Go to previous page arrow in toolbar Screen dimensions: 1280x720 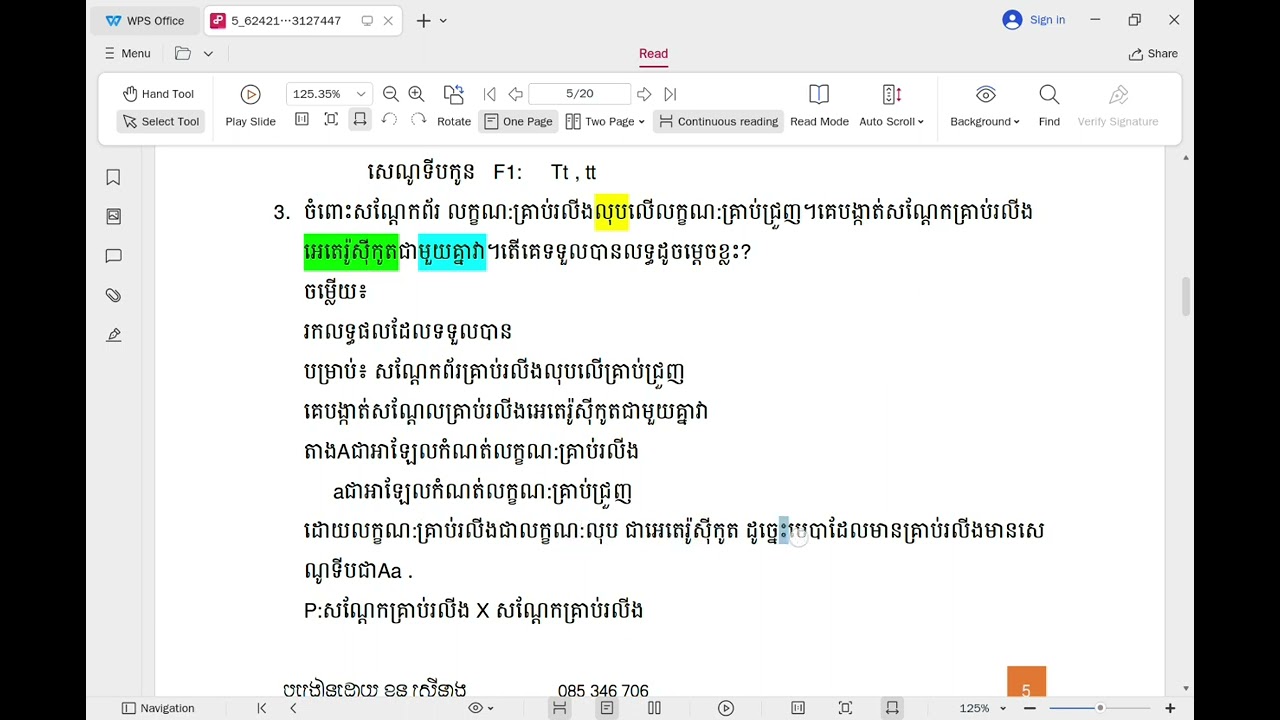515,94
